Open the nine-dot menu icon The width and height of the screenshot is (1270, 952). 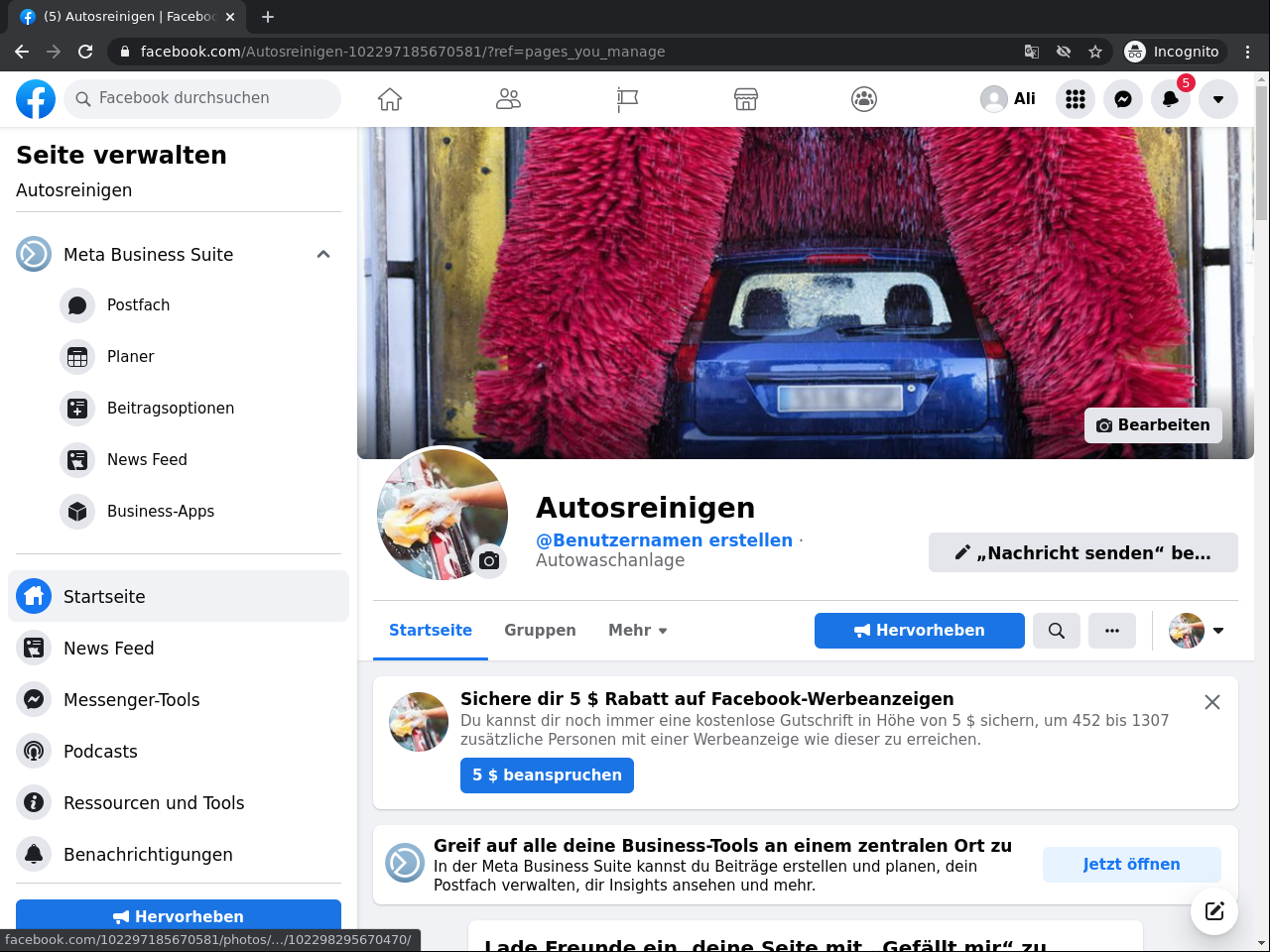point(1076,99)
